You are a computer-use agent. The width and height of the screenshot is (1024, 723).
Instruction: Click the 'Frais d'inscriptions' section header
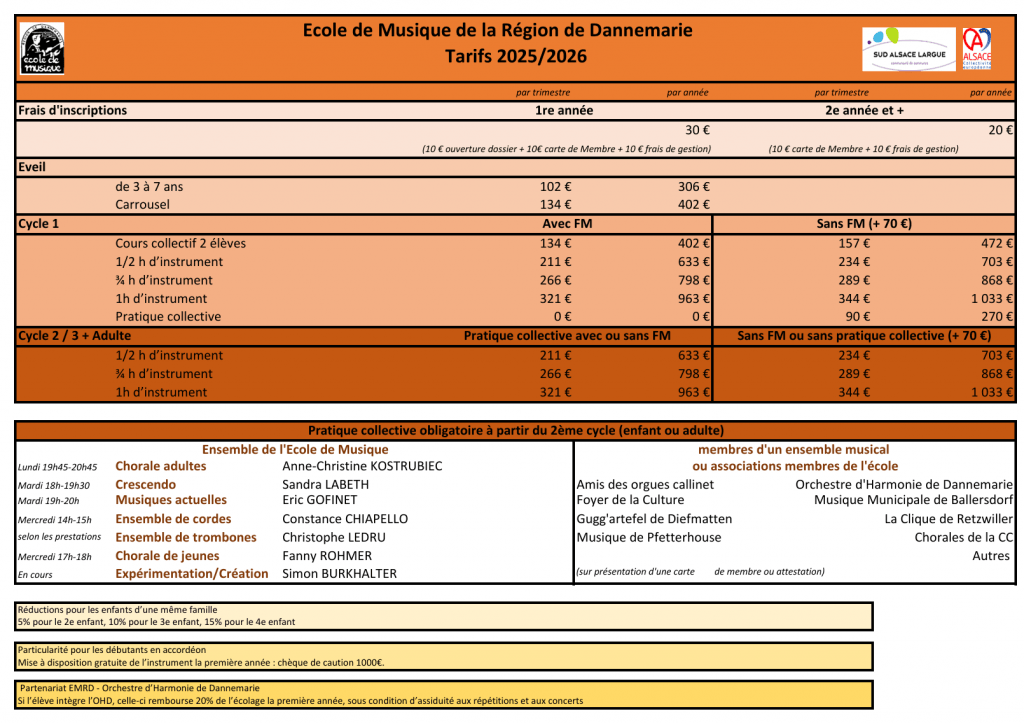click(x=73, y=111)
